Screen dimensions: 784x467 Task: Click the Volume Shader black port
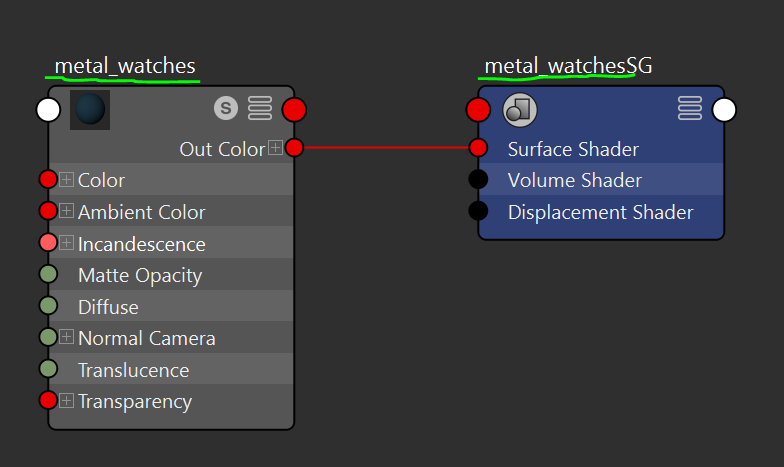click(478, 180)
